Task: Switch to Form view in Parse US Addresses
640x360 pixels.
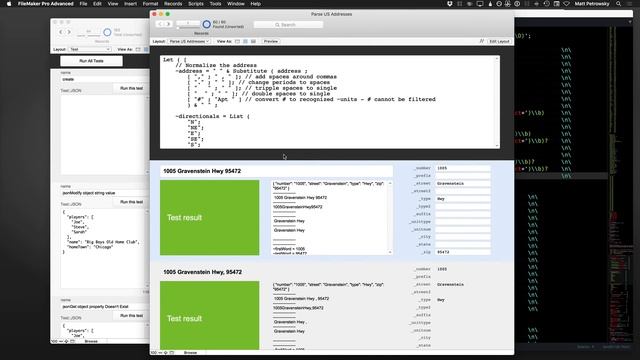Action: [237, 41]
